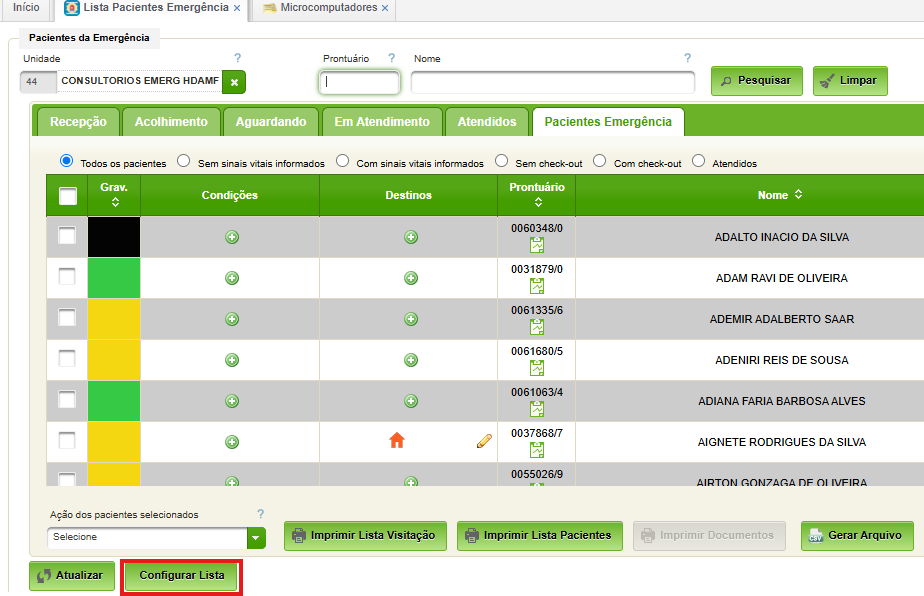Select Atendidos radio filter
924x596 pixels.
coord(698,160)
